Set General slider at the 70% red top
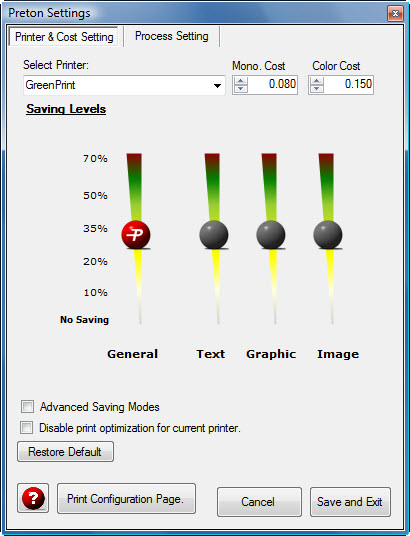410x536 pixels. coord(134,159)
